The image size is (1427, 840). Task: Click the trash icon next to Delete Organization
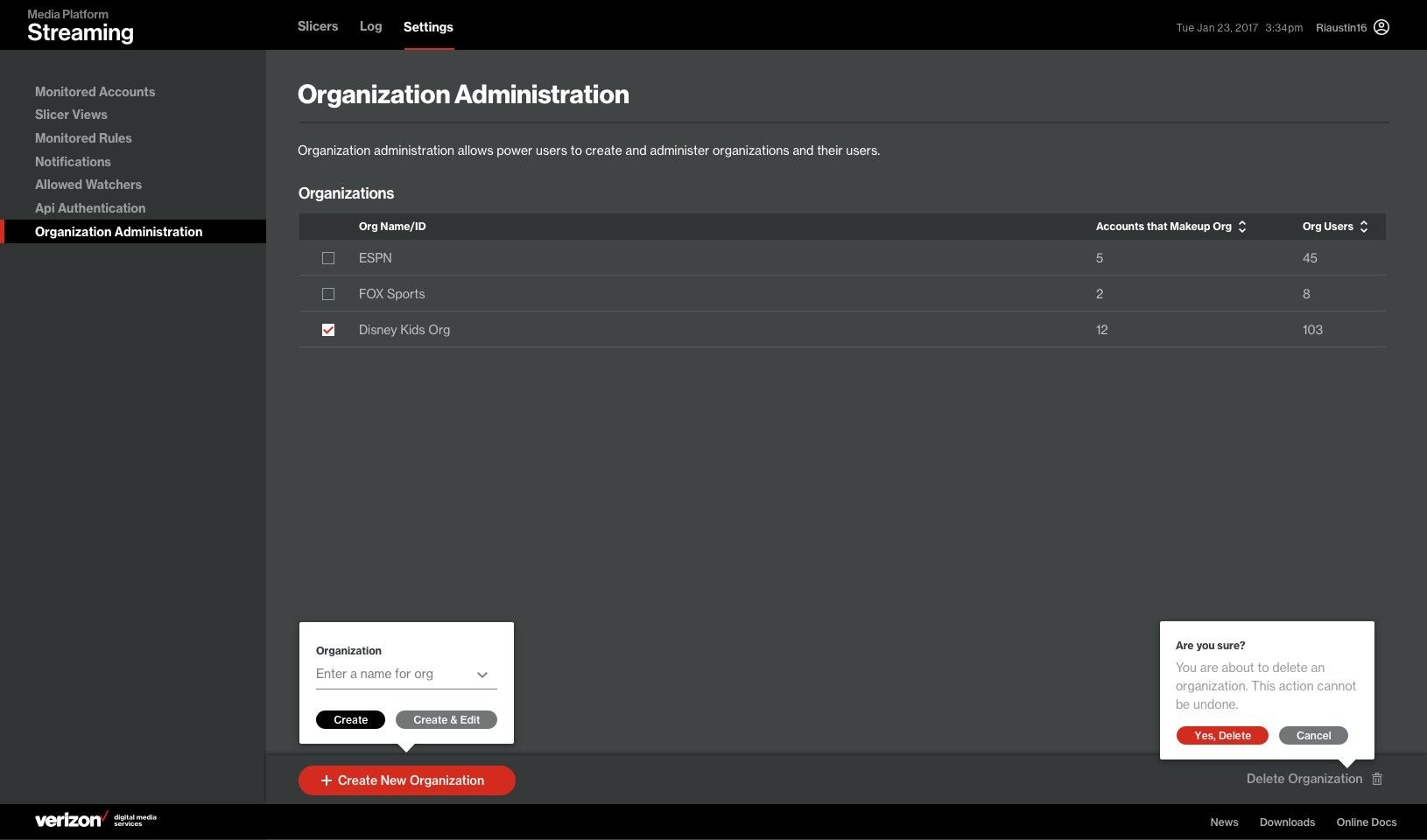[x=1377, y=779]
